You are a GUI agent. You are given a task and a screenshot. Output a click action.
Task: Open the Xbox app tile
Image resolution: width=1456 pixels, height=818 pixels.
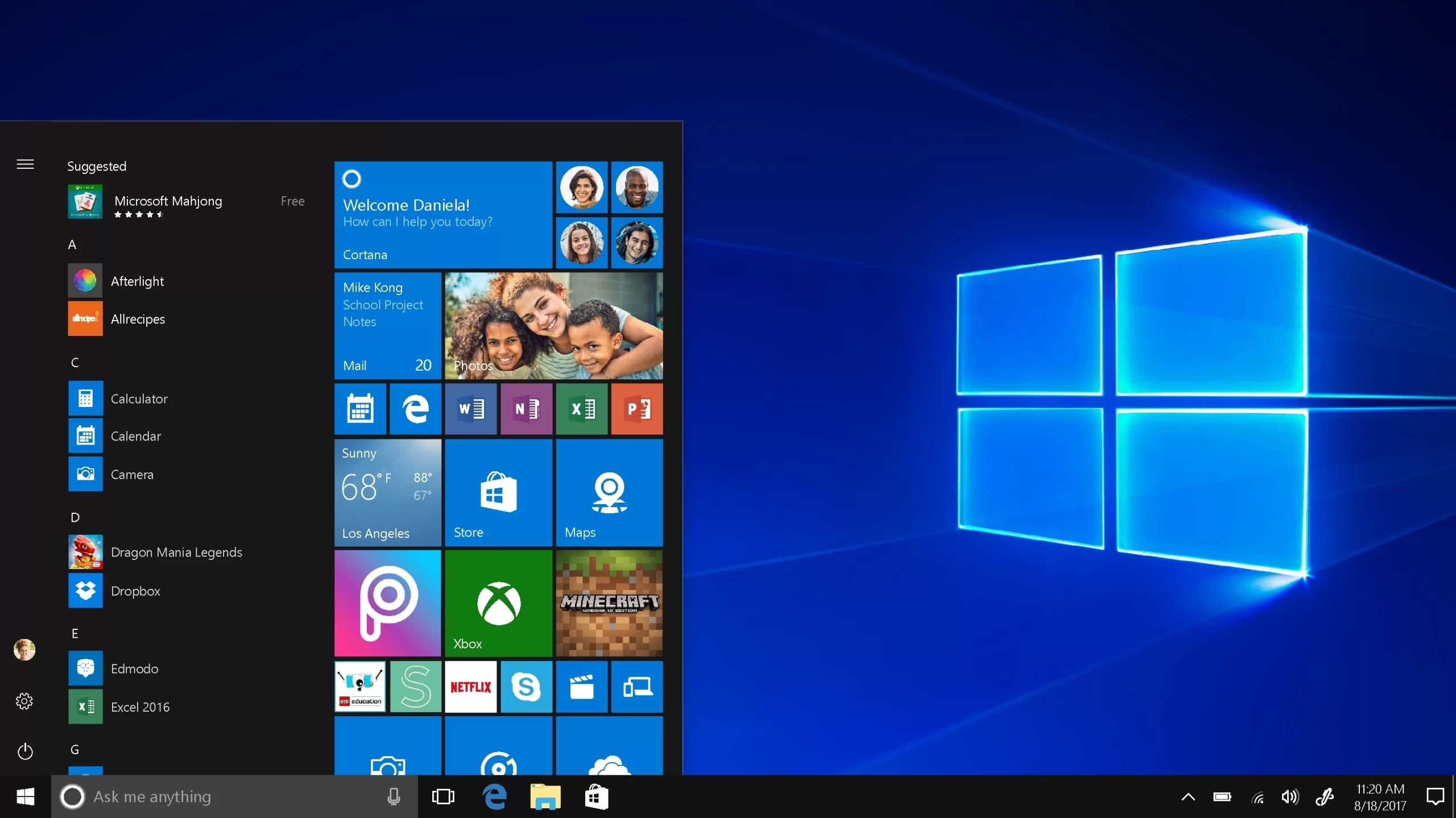coord(498,601)
